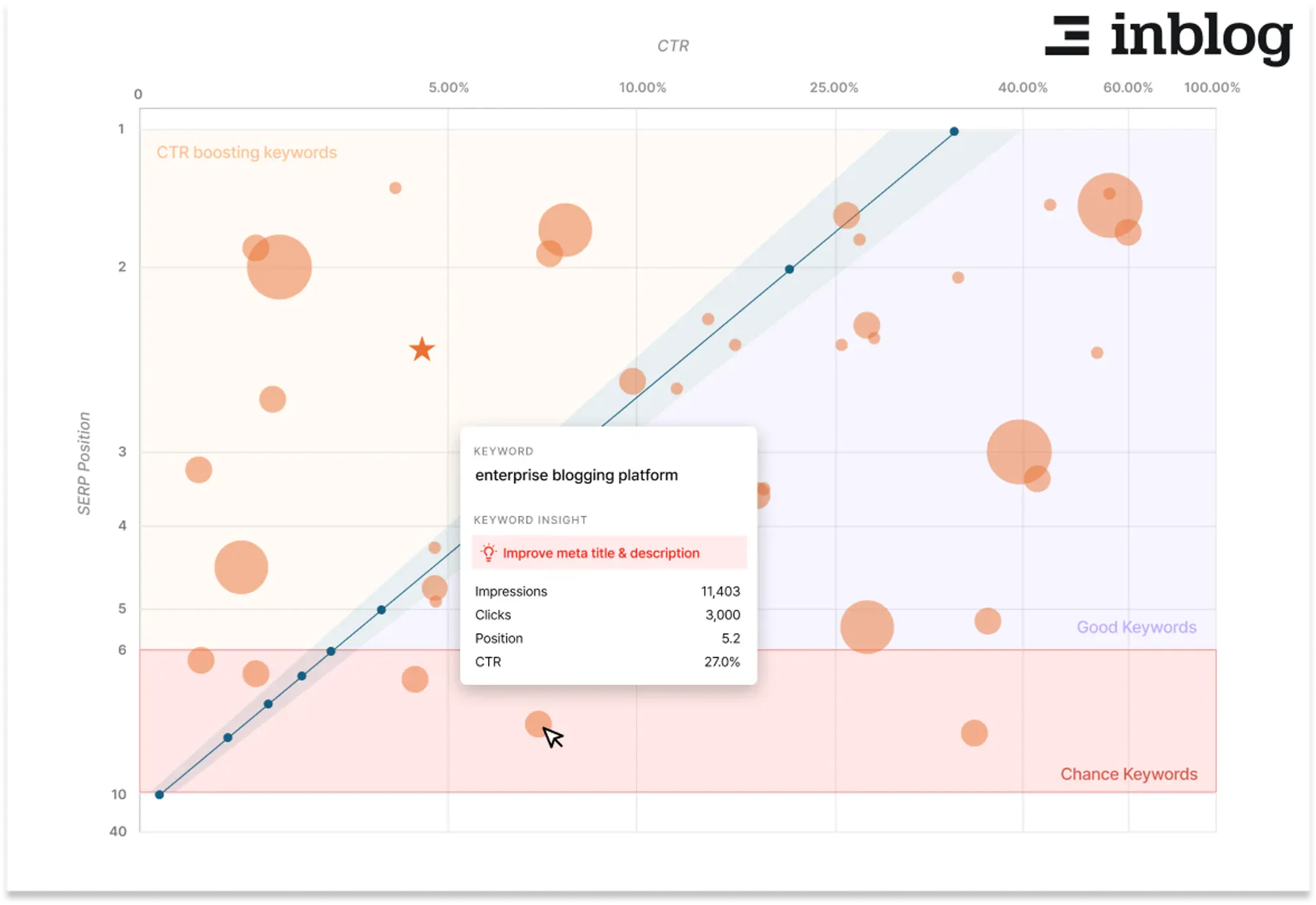
Task: Click the 25.00% CTR axis label
Action: (833, 88)
